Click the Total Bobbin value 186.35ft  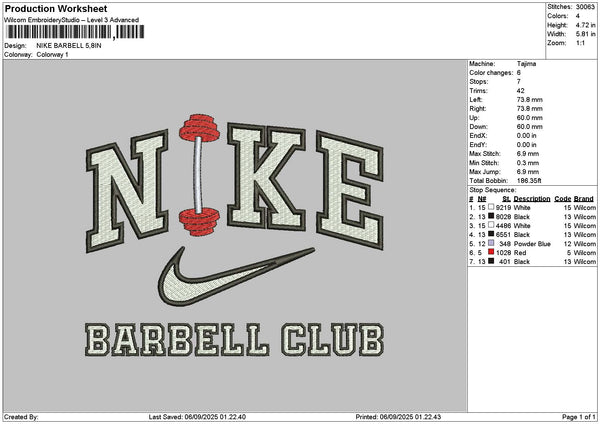529,181
